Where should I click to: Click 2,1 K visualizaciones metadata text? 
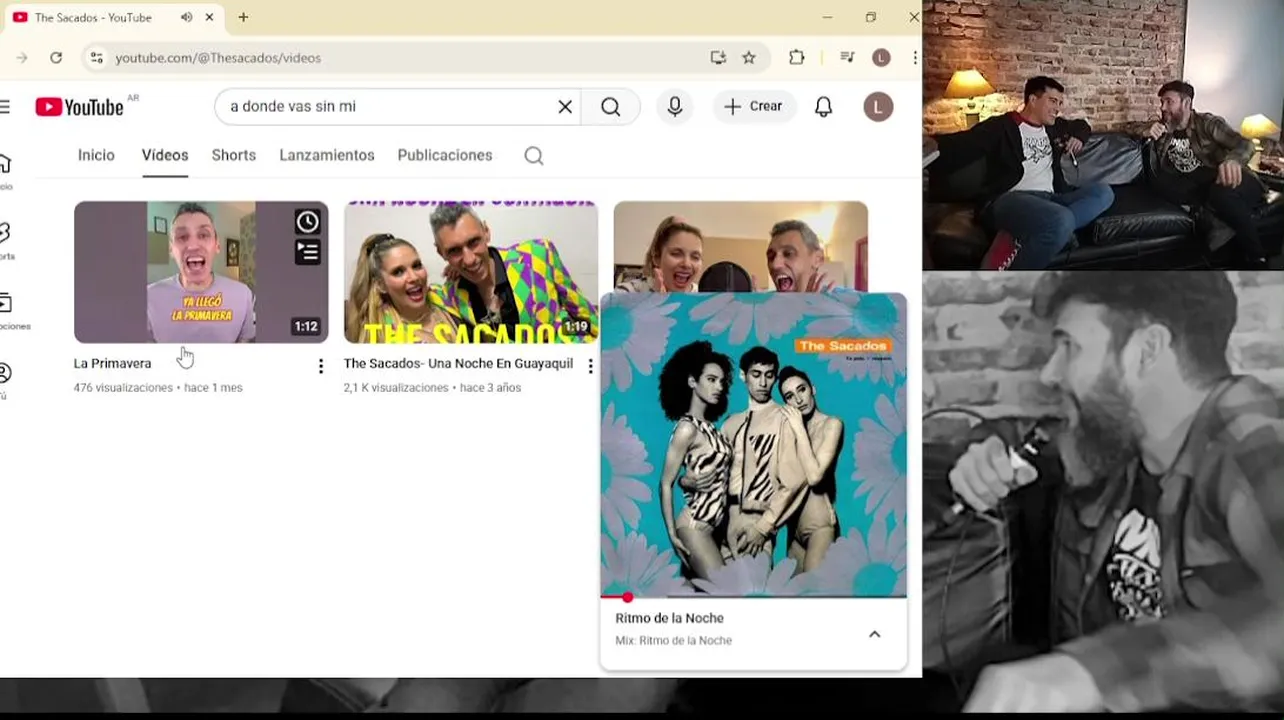click(x=396, y=388)
